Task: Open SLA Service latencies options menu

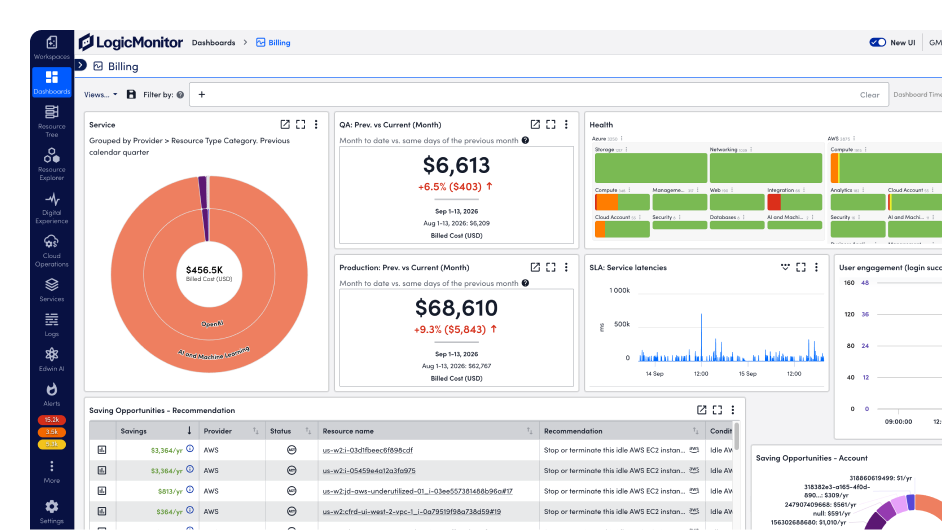Action: (816, 267)
